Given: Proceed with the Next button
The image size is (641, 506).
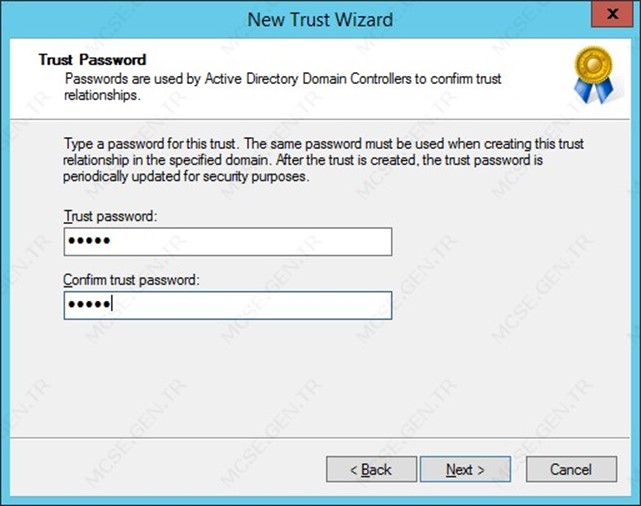Looking at the screenshot, I should click(466, 469).
